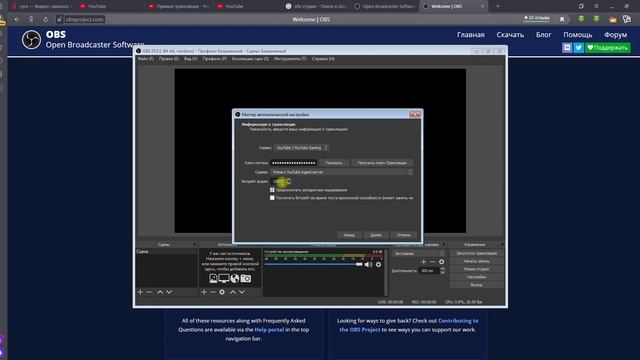
Task: Adjust the transition duration spinner
Action: click(x=443, y=271)
